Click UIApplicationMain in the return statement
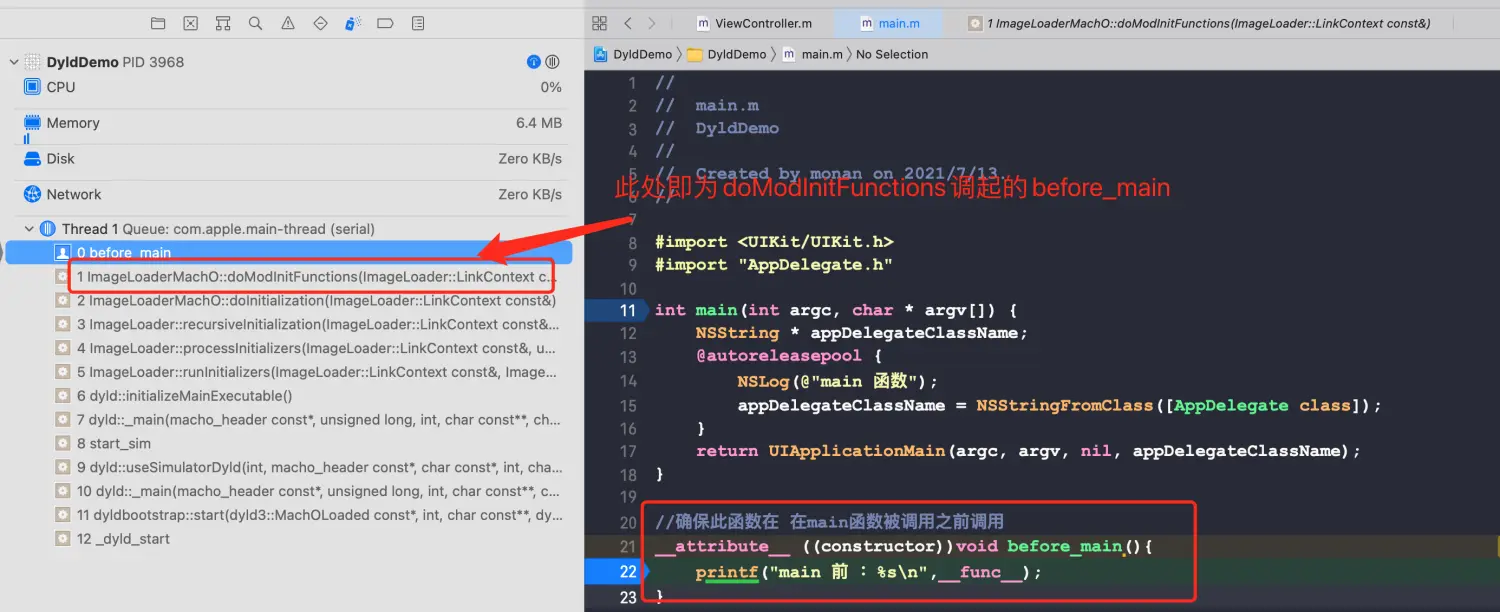 pos(857,451)
